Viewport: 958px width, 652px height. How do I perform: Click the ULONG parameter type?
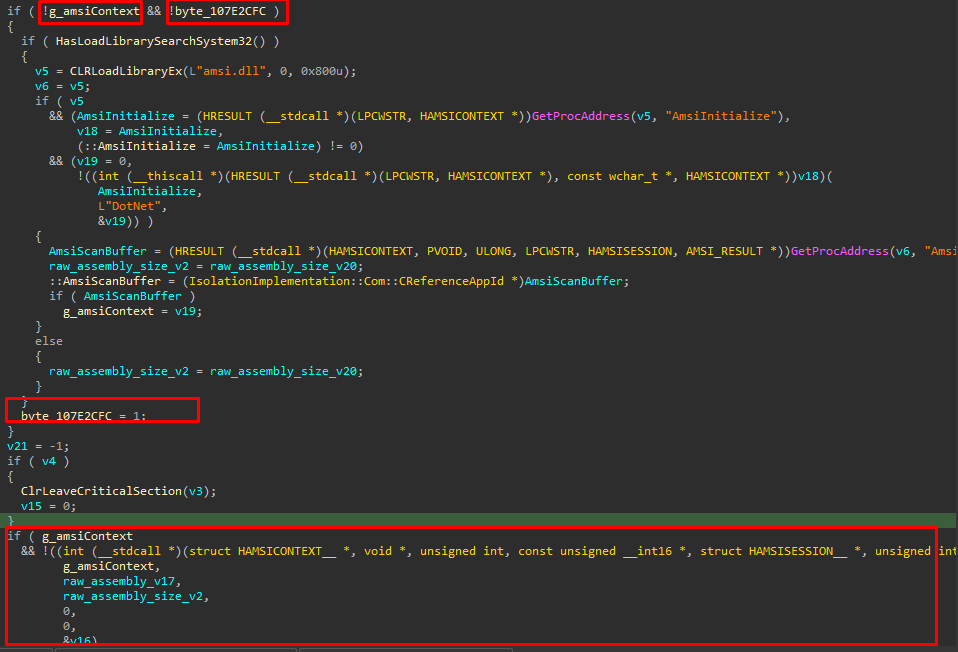[x=493, y=251]
